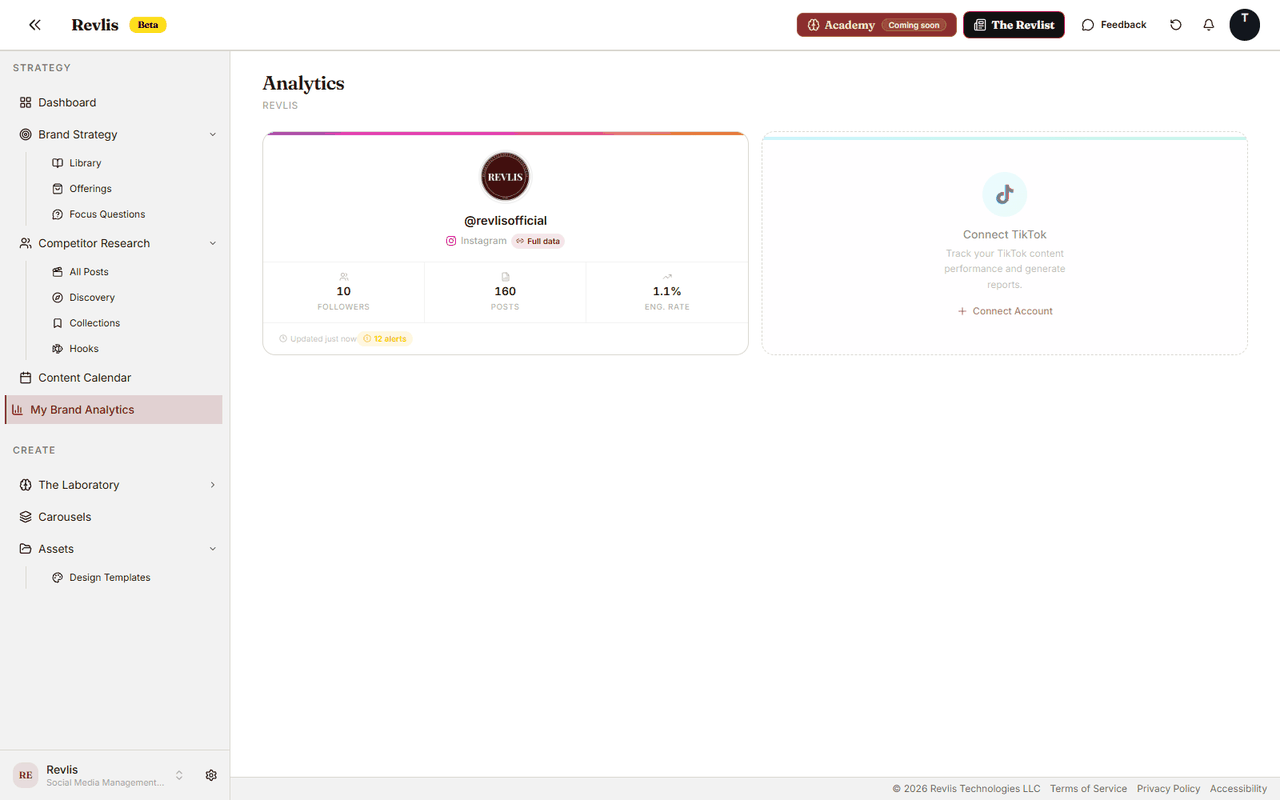Viewport: 1280px width, 800px height.
Task: Click the Assets folder icon
Action: [x=26, y=549]
